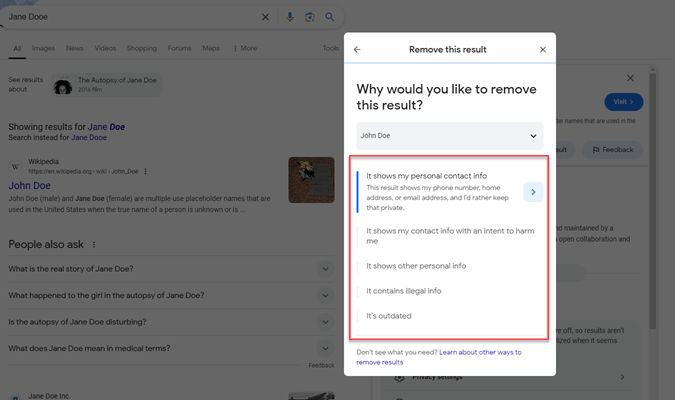Screen dimensions: 675x400
Task: Click the Jane Doe corrected spelling link
Action: click(x=106, y=127)
